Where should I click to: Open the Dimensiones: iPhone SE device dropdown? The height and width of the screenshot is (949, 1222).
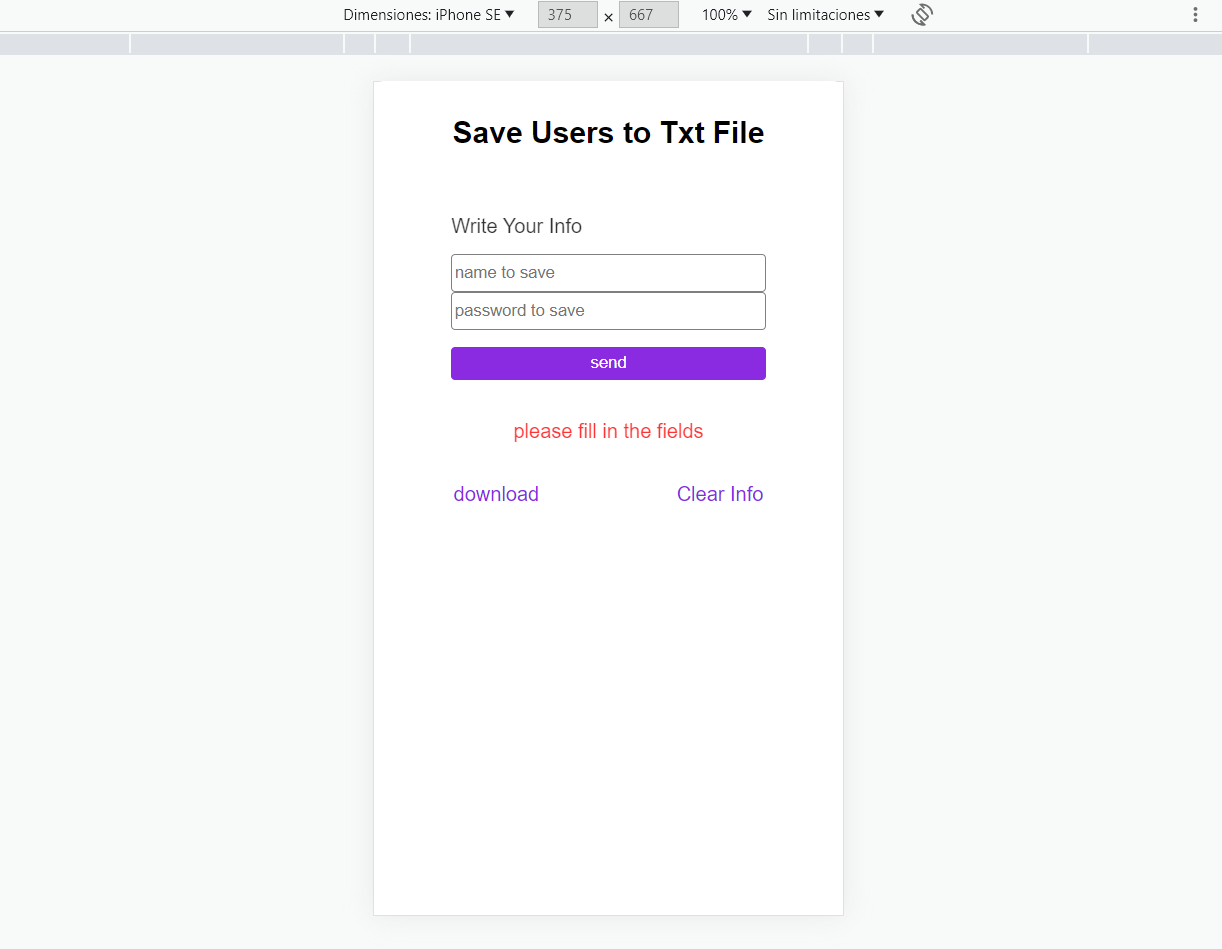tap(429, 14)
